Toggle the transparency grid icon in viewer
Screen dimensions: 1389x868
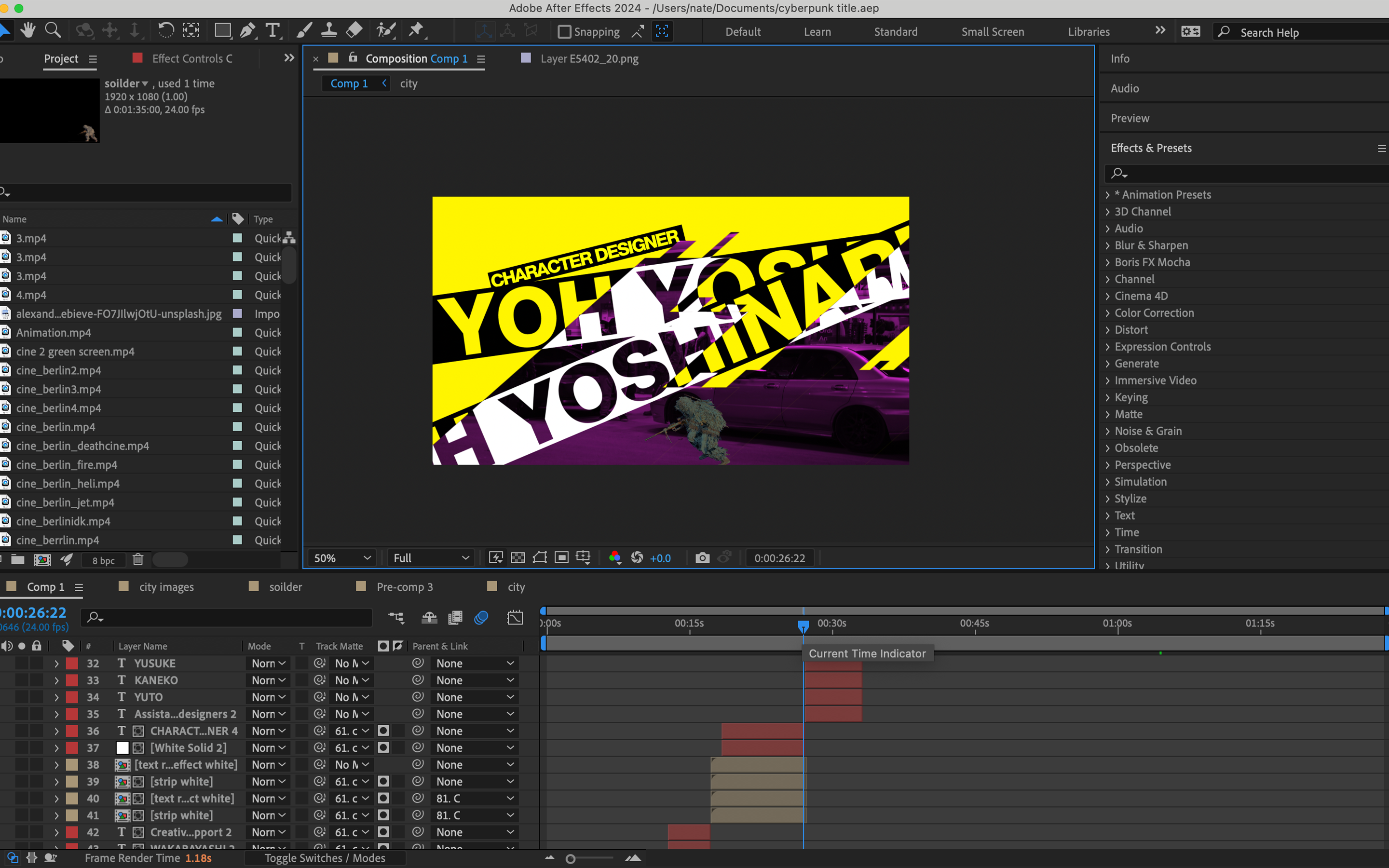pyautogui.click(x=517, y=558)
